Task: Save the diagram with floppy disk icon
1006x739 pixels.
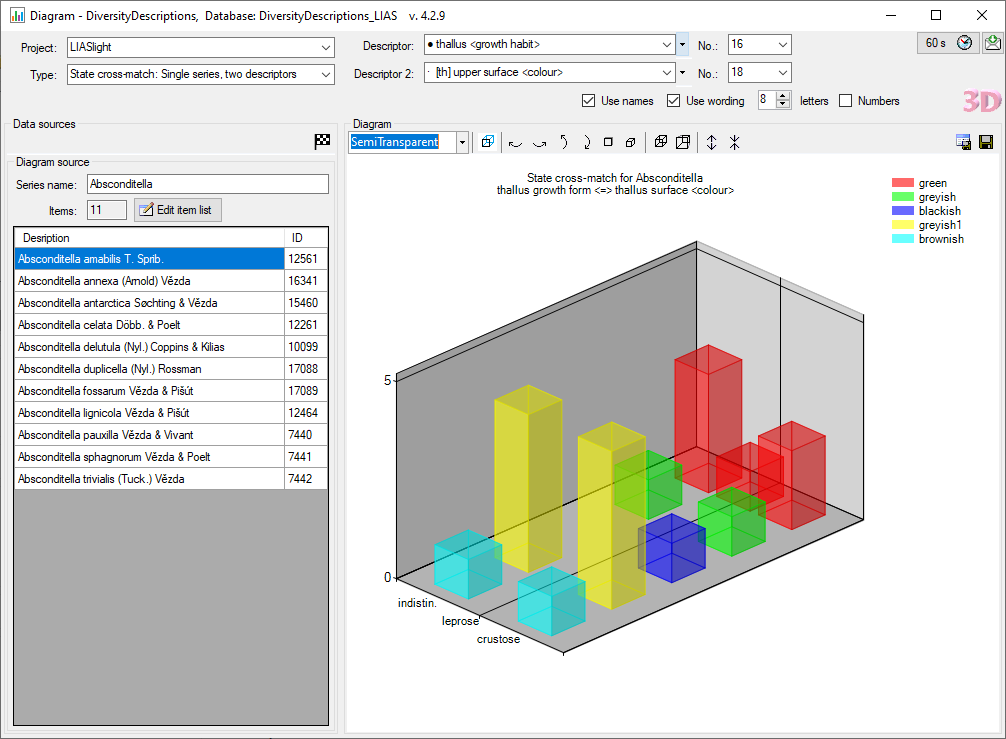Action: tap(986, 142)
